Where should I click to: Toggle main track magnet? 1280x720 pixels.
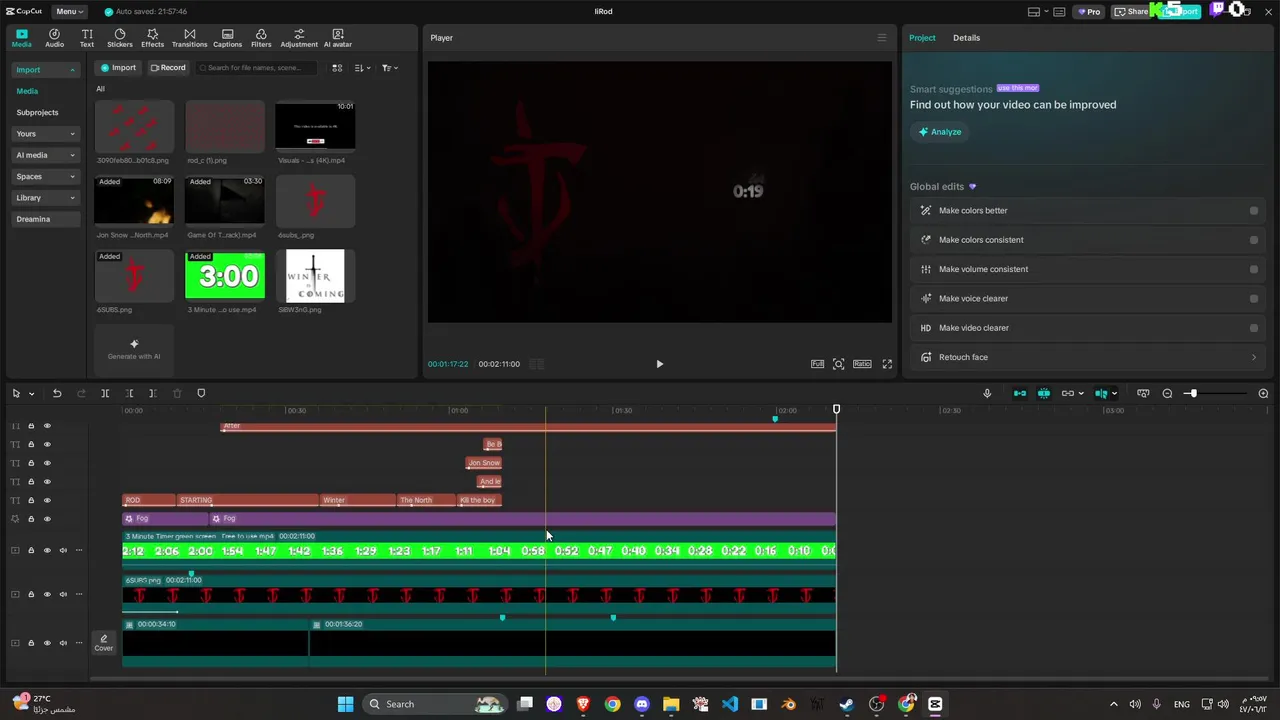coord(1020,393)
